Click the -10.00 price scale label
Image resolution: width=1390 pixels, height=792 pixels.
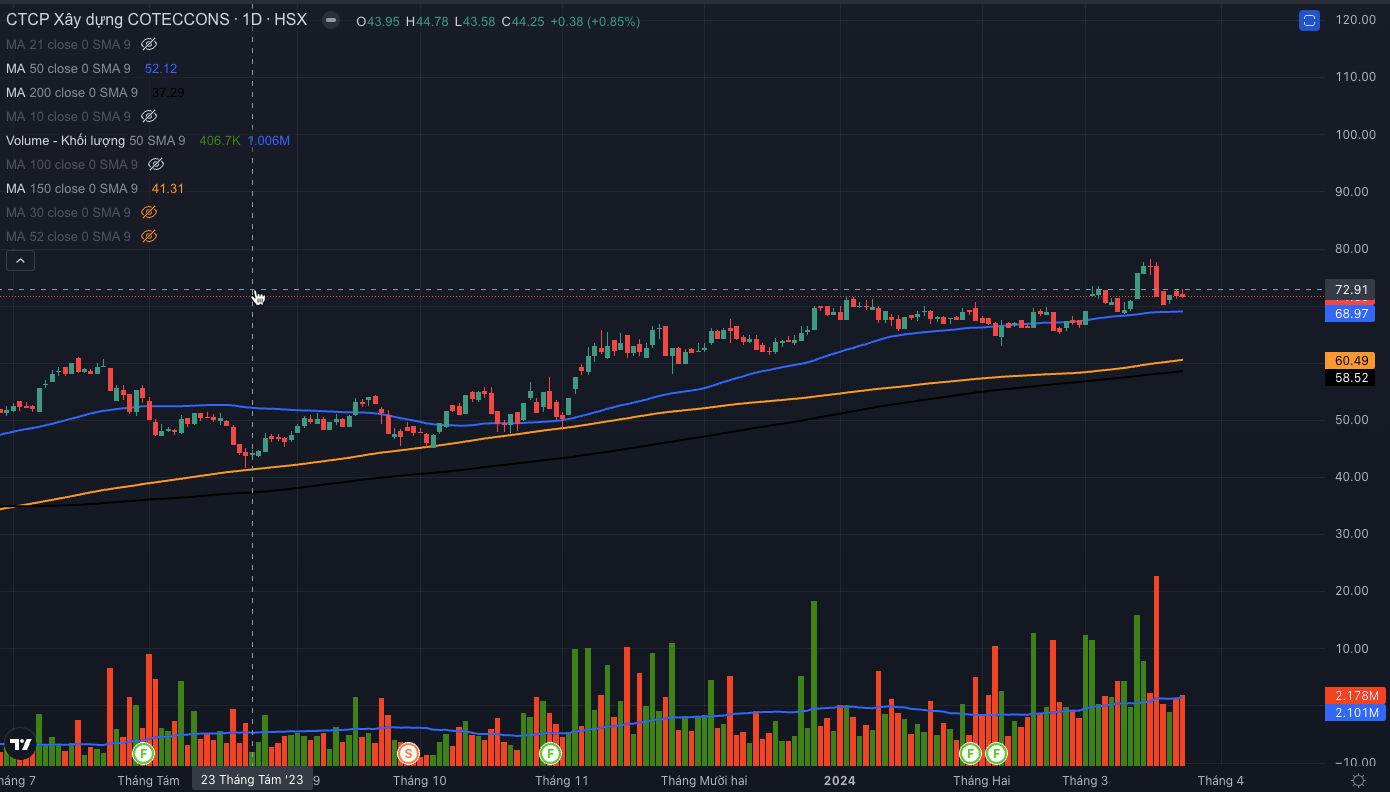[1355, 762]
